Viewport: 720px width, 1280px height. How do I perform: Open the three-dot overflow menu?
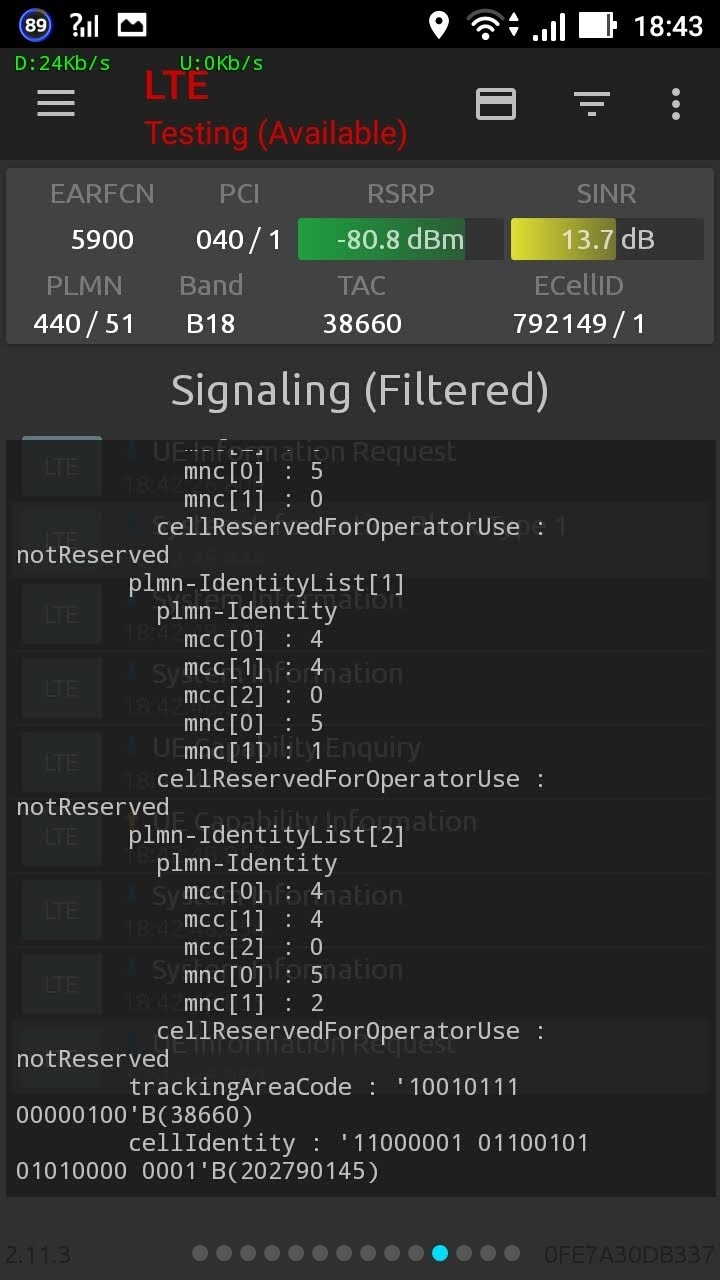point(676,103)
